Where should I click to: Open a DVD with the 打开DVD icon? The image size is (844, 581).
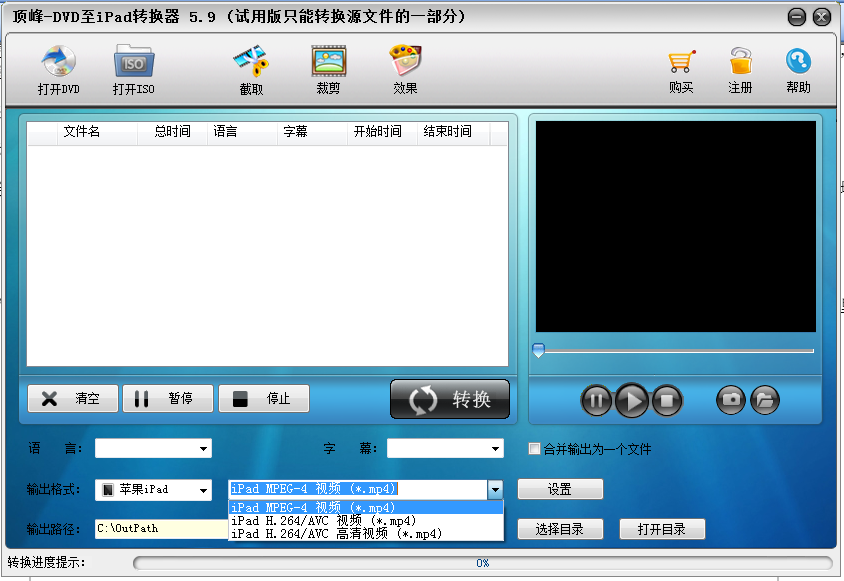click(x=58, y=69)
